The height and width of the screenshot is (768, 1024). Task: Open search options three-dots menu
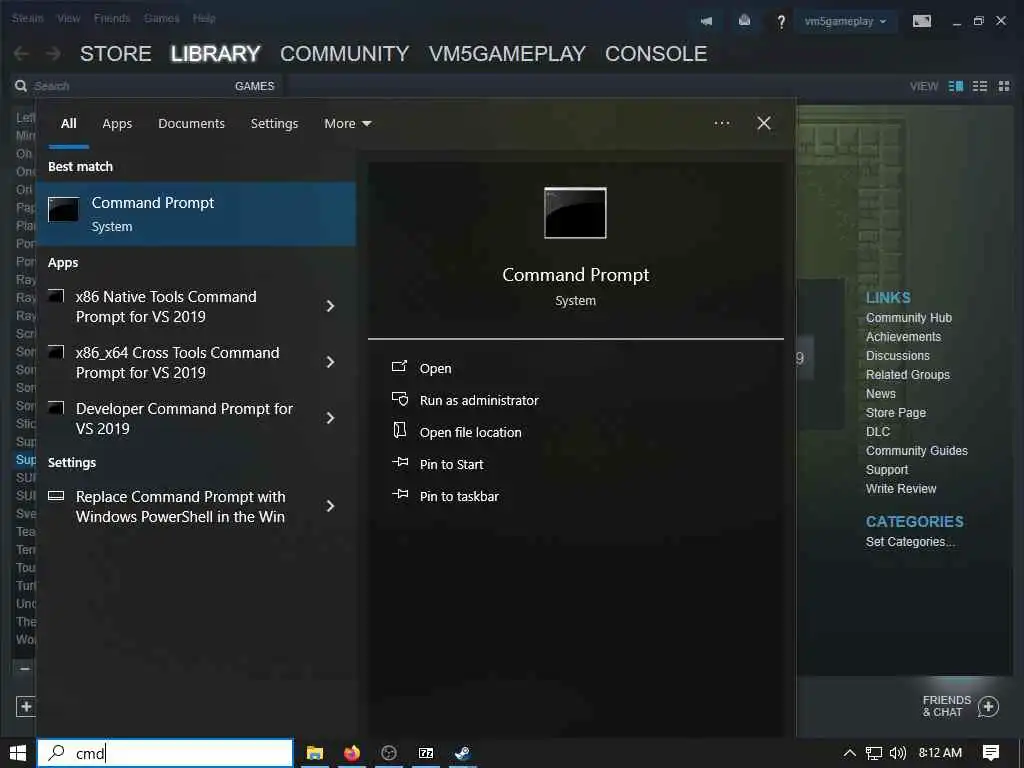[722, 123]
